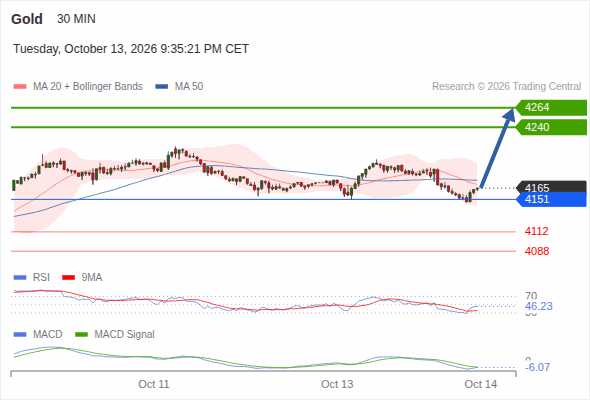Click the 9MA legend label
This screenshot has height=400, width=590.
pos(92,278)
